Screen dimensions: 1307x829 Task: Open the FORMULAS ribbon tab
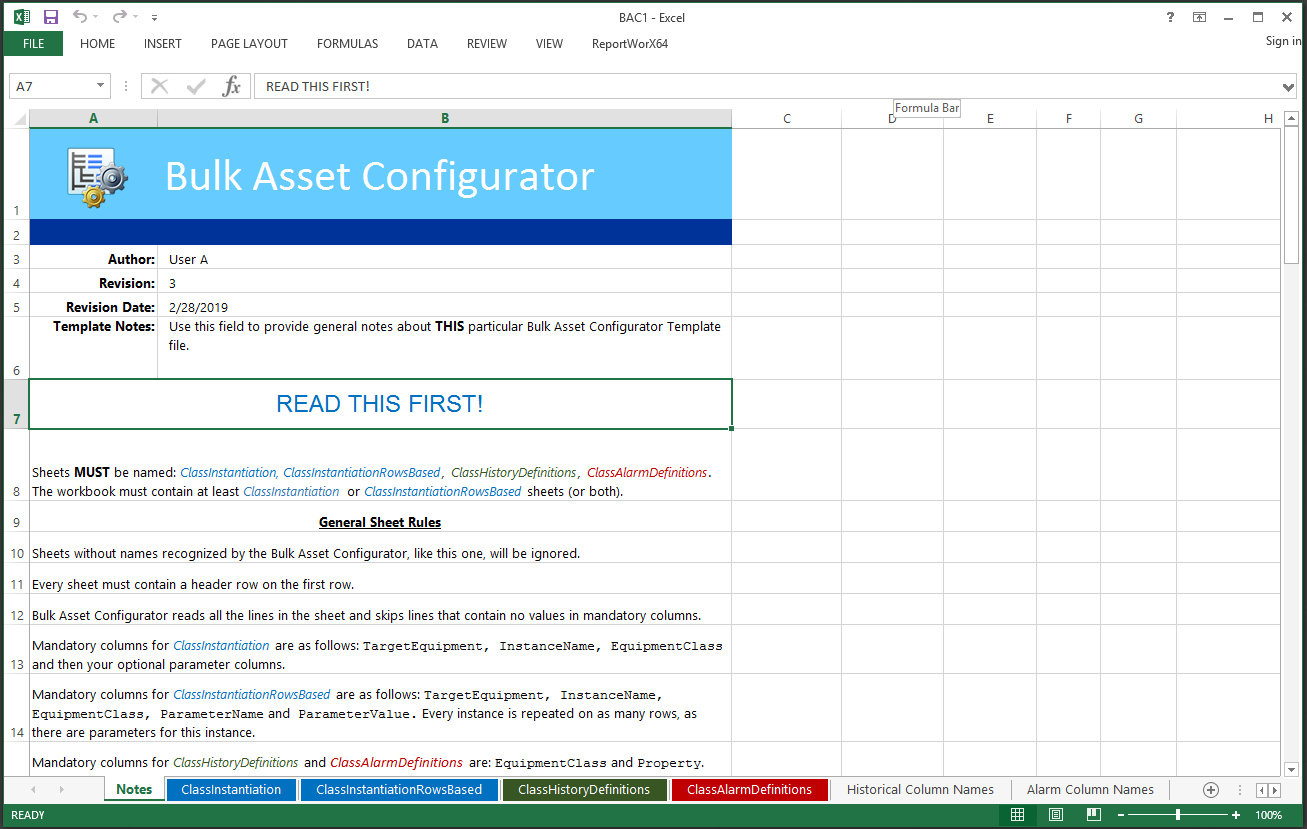[347, 44]
